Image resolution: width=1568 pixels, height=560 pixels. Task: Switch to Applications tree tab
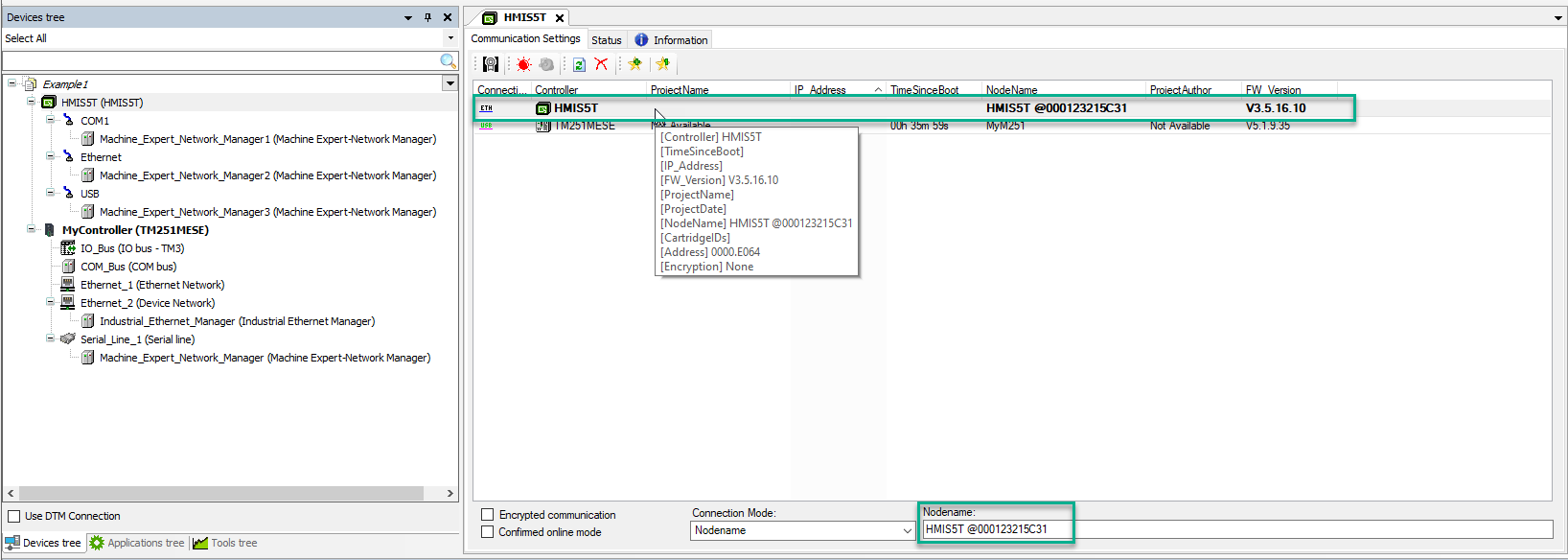coord(137,543)
